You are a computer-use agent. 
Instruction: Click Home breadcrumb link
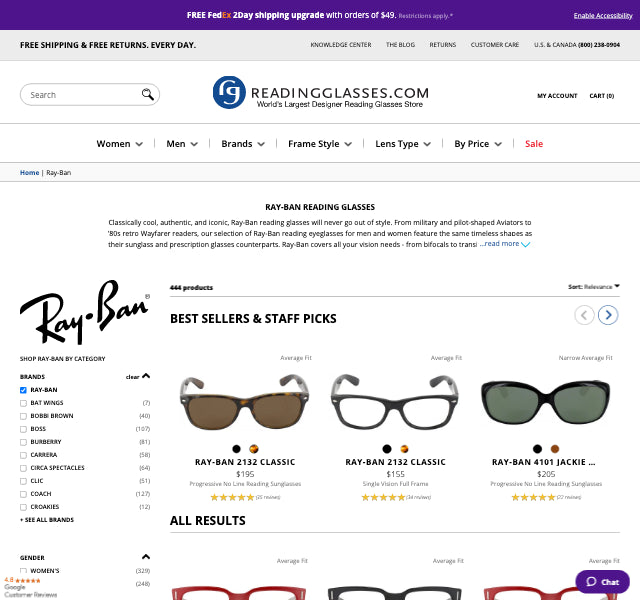pyautogui.click(x=29, y=173)
